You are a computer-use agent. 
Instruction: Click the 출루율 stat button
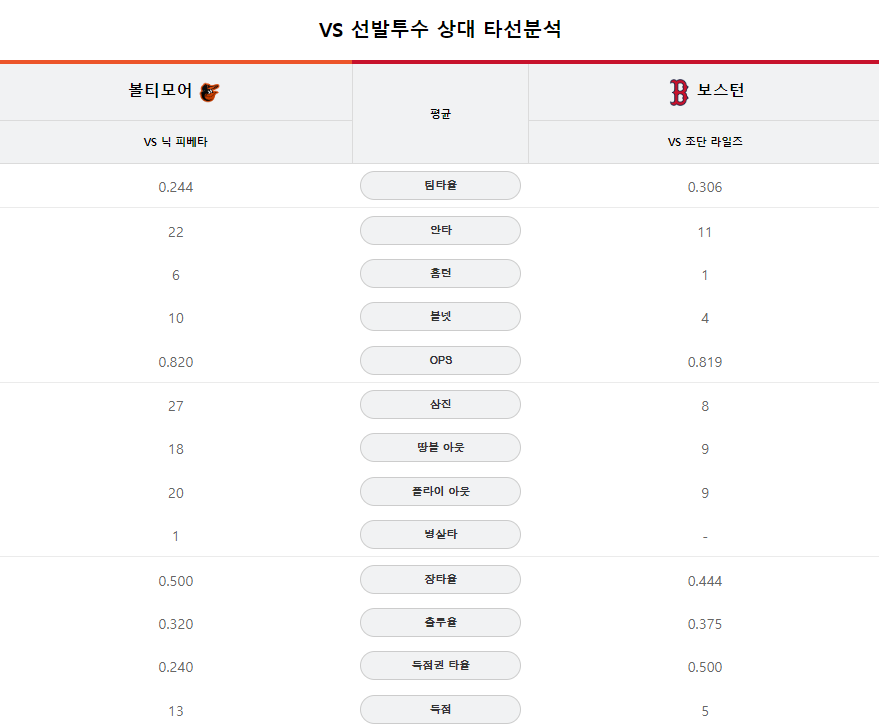tap(440, 623)
